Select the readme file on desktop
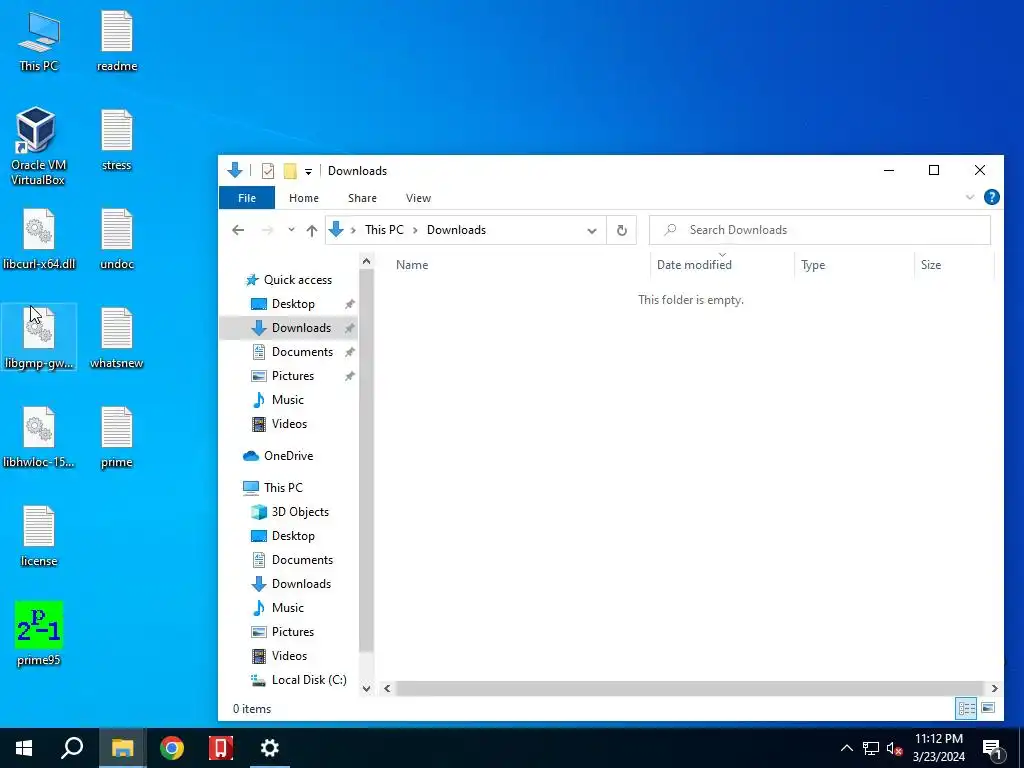 pyautogui.click(x=117, y=41)
